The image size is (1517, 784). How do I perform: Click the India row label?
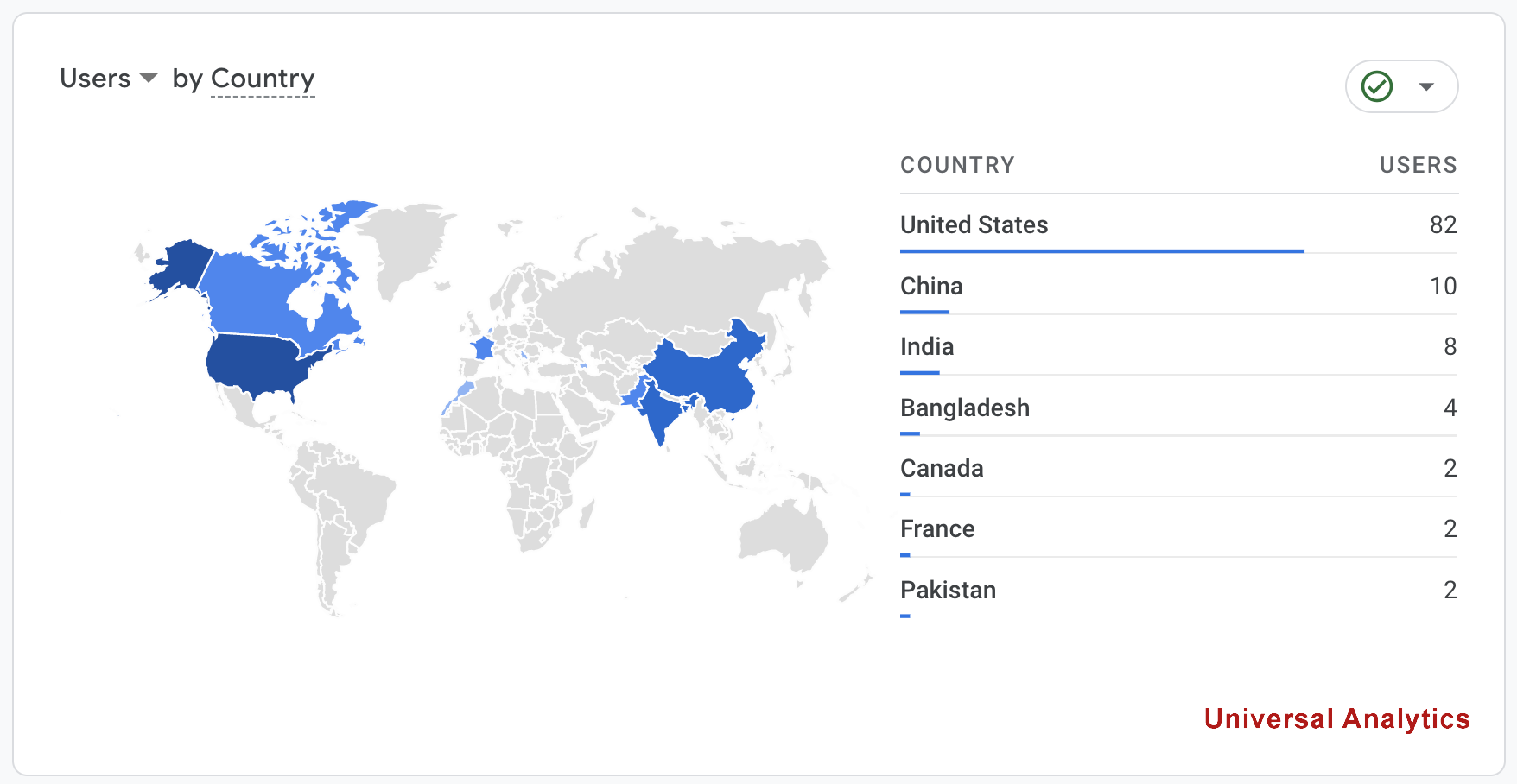tap(927, 346)
